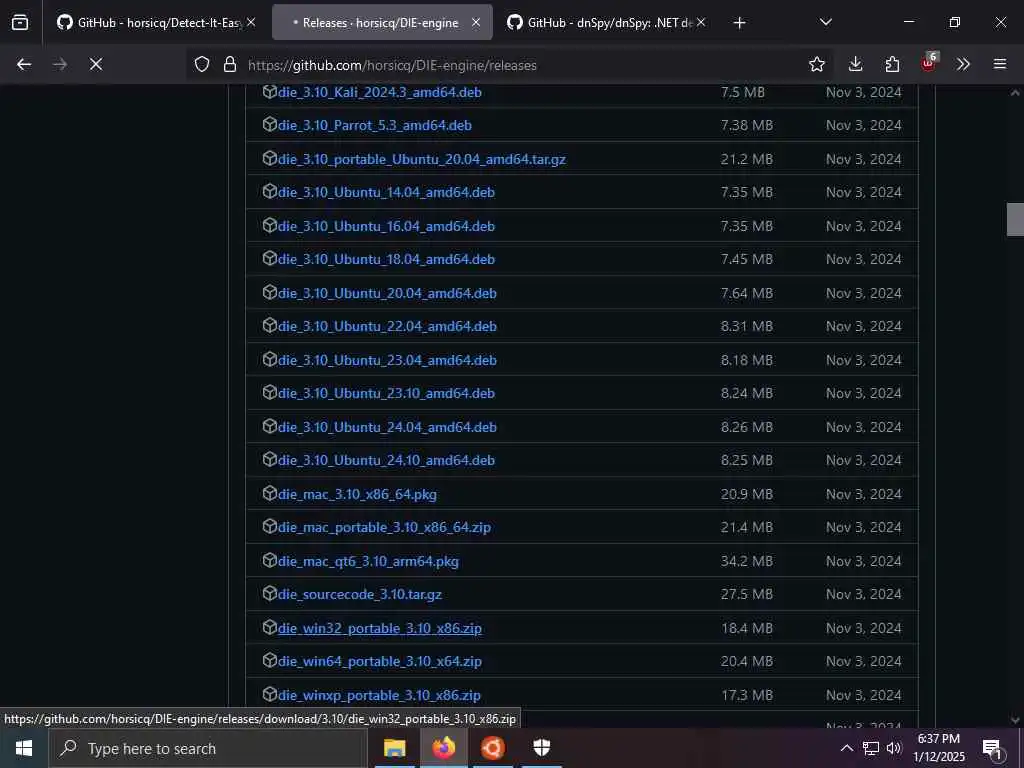Download die_win32_portable_3.10_x86.zip
The width and height of the screenshot is (1024, 768).
[379, 629]
